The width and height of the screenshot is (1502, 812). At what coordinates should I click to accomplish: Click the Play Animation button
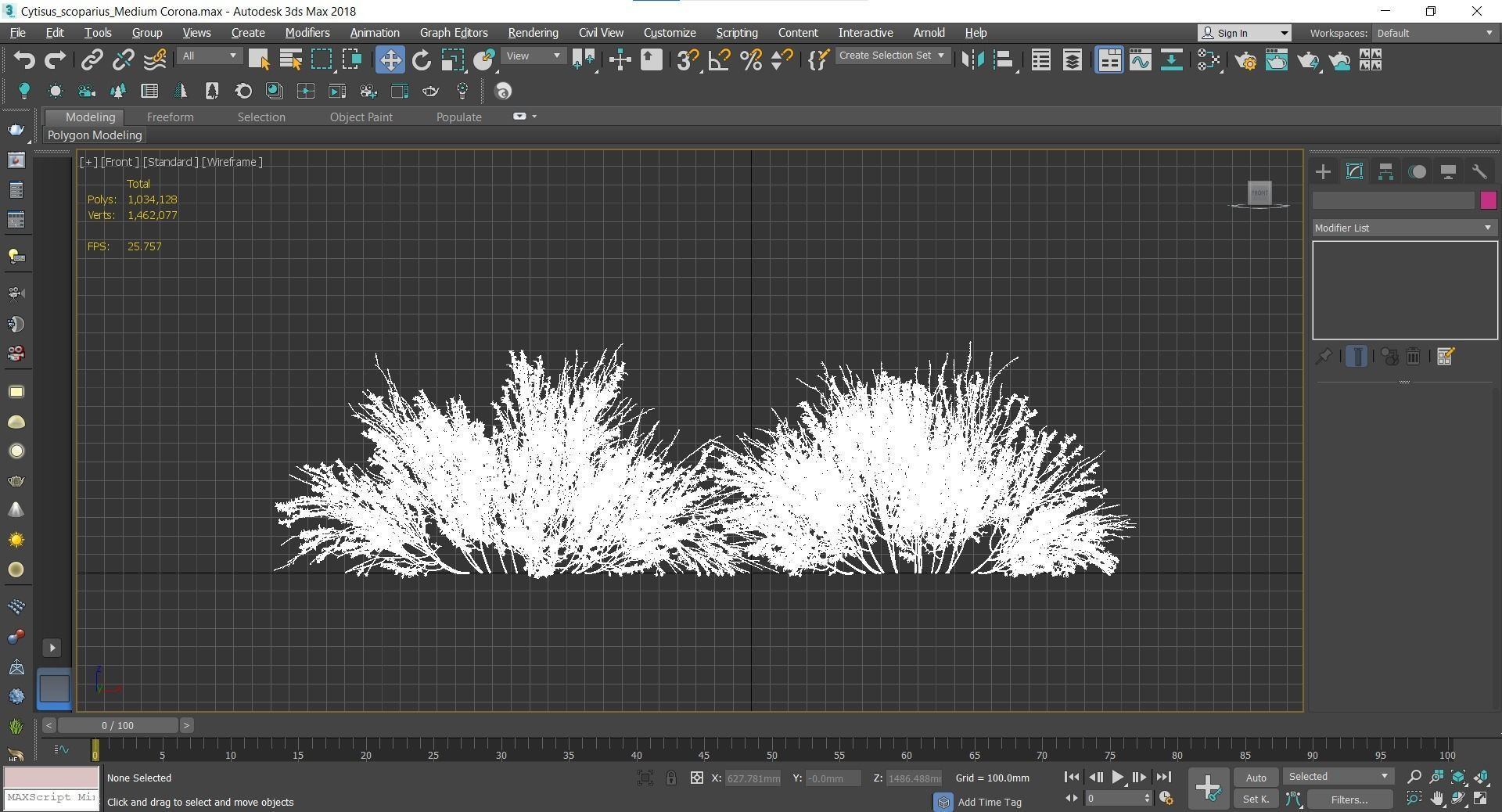click(1118, 777)
